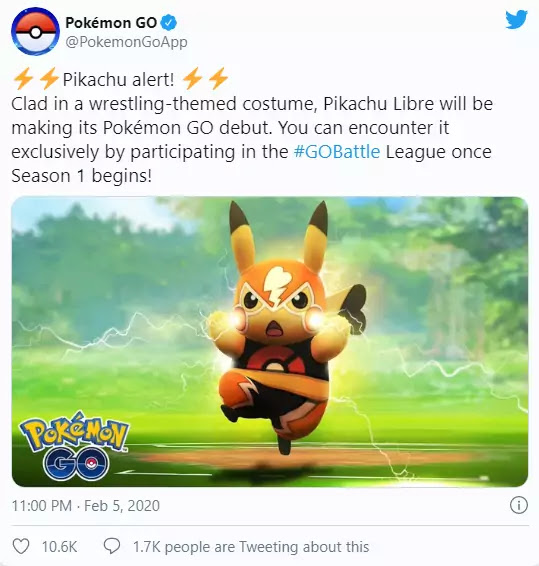Click the Season 1 begins! text
The height and width of the screenshot is (566, 539).
point(82,176)
